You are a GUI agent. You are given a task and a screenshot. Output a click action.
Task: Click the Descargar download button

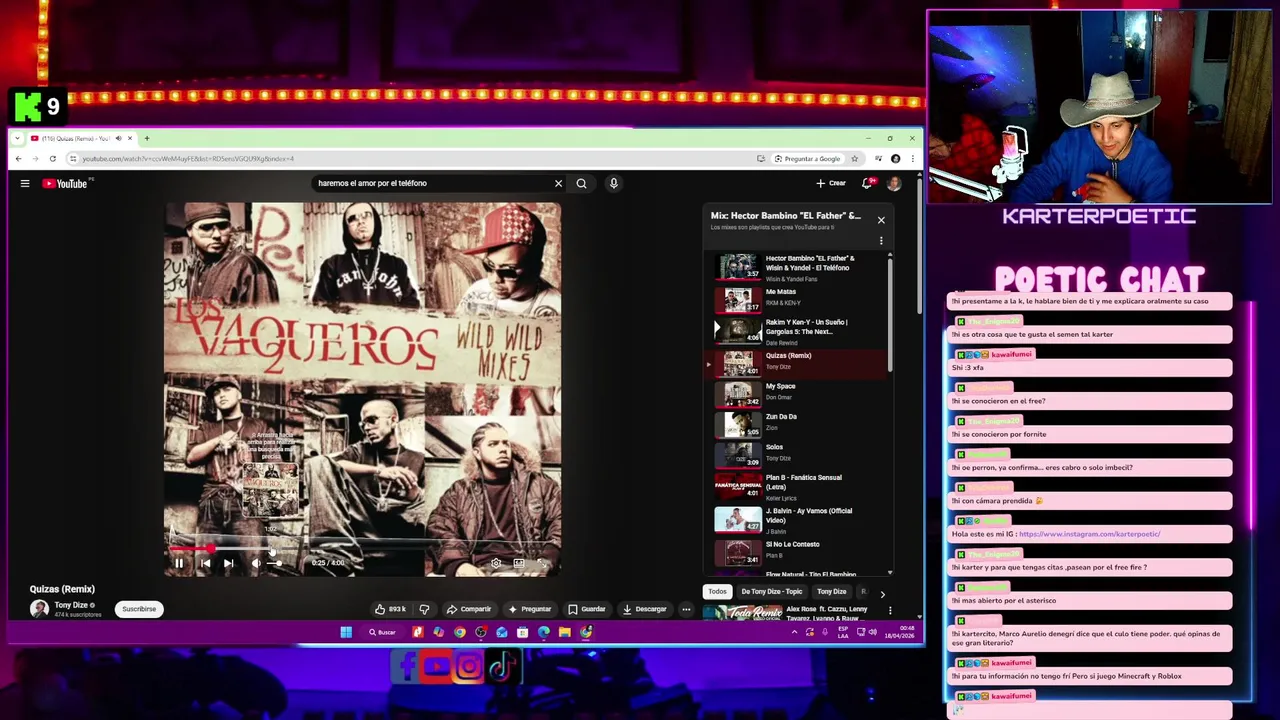(x=644, y=609)
